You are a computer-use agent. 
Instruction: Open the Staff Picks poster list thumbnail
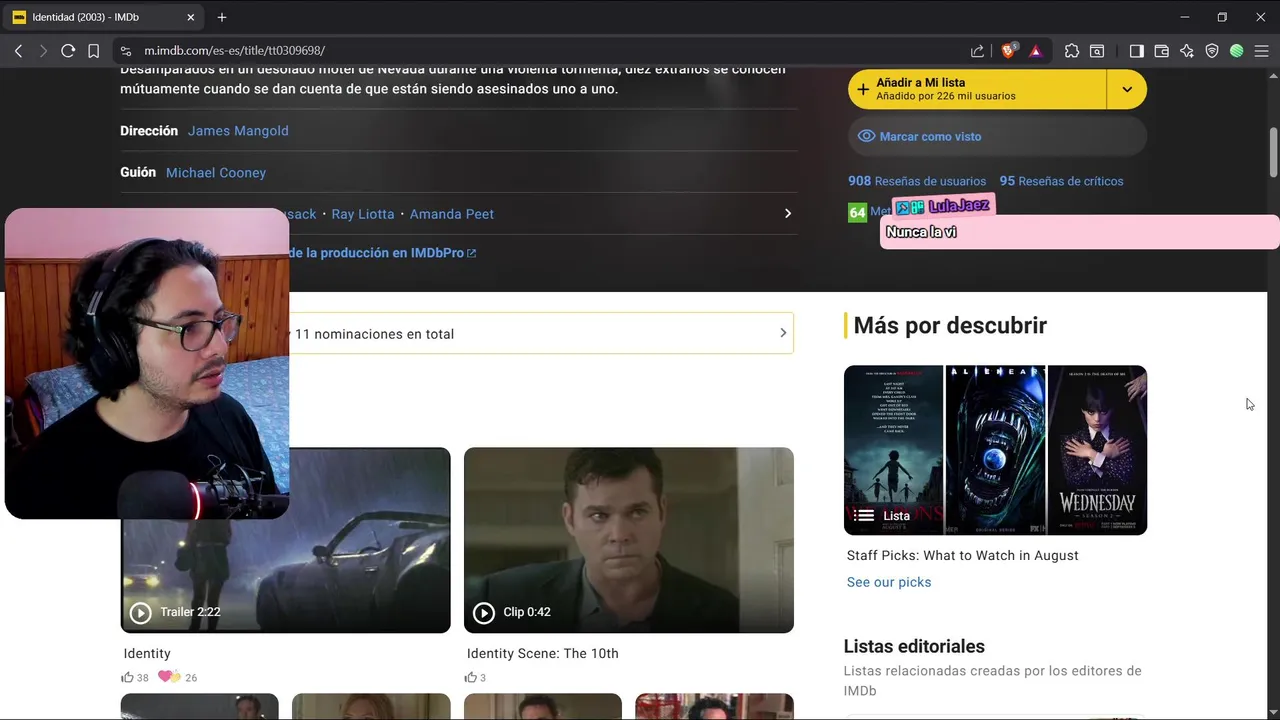(995, 450)
